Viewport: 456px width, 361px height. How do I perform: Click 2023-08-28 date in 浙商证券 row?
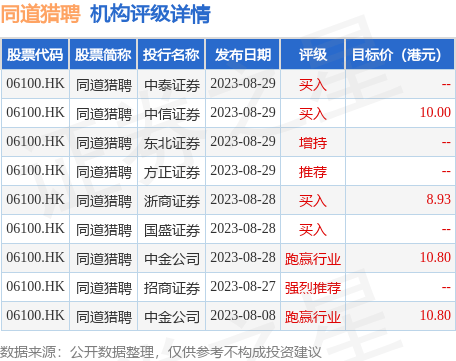tap(243, 199)
